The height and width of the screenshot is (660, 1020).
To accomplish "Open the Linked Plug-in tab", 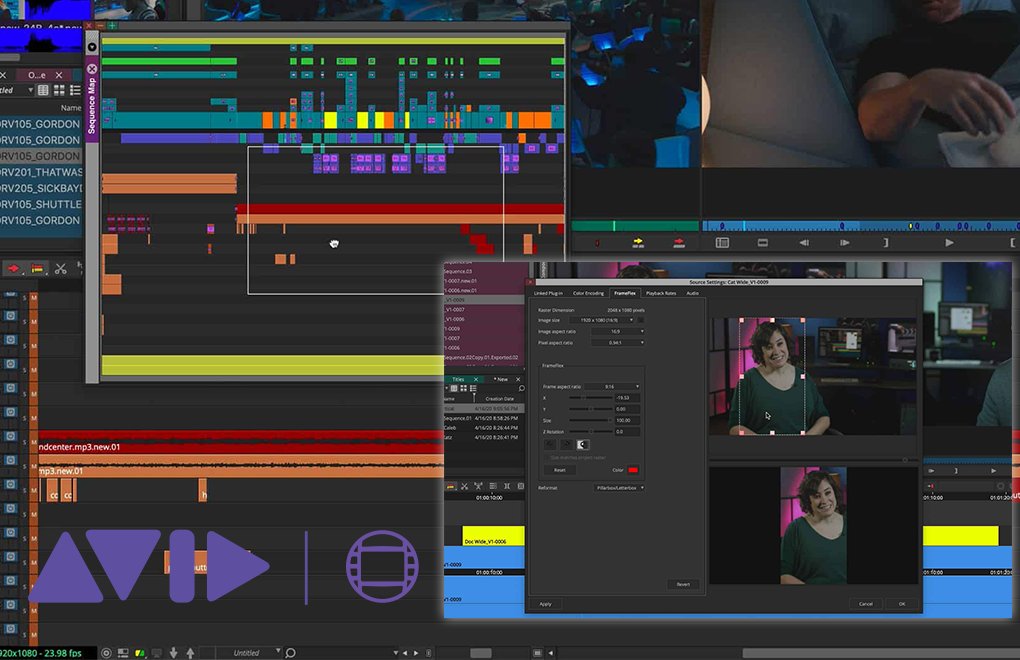I will point(548,293).
